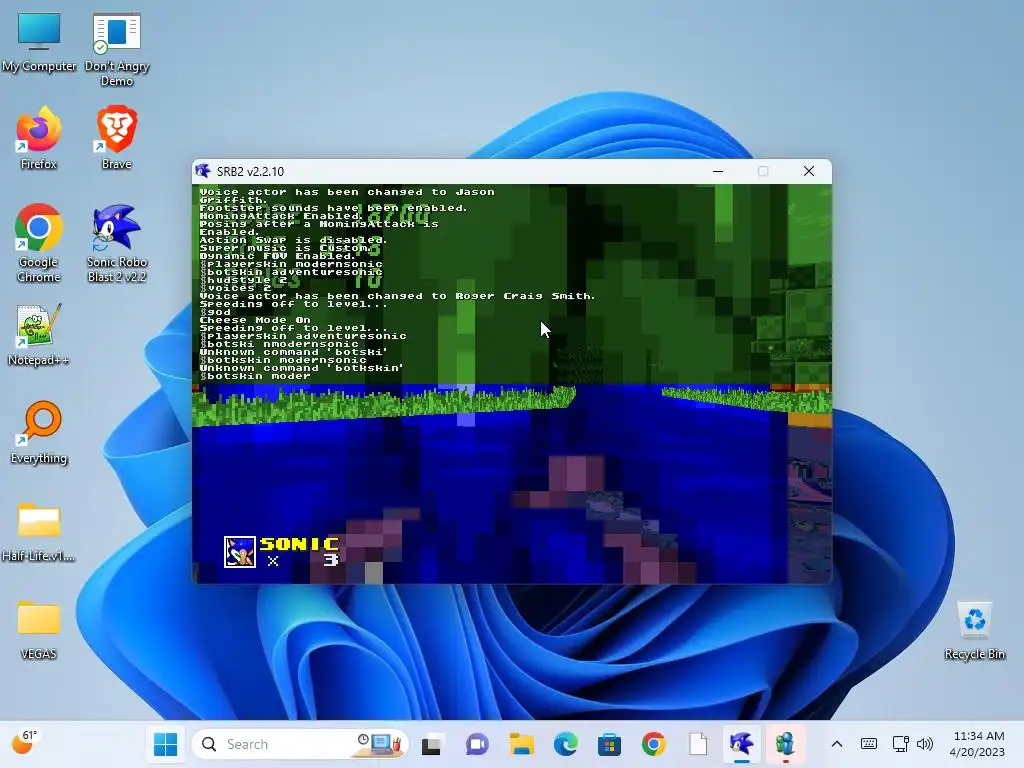Open the Notepad++ desktop shortcut
Viewport: 1024px width, 768px height.
tap(39, 334)
